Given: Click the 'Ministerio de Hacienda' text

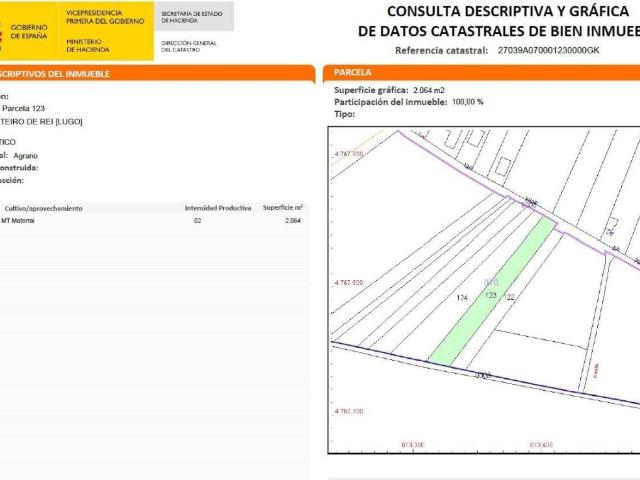Looking at the screenshot, I should [x=88, y=46].
